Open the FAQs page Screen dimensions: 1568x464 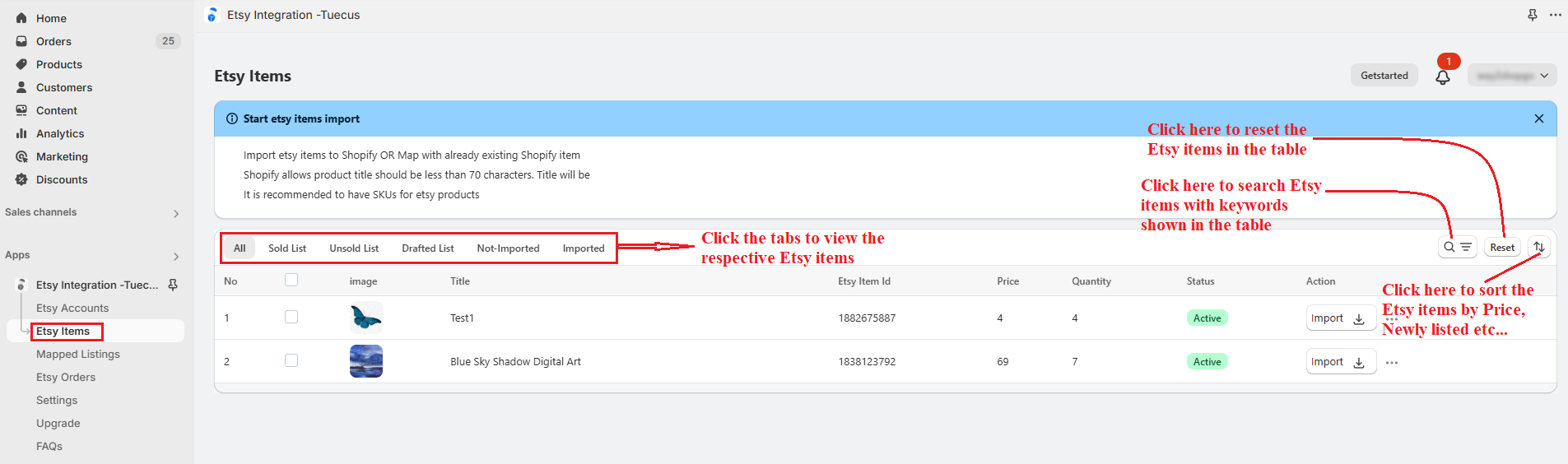click(49, 446)
